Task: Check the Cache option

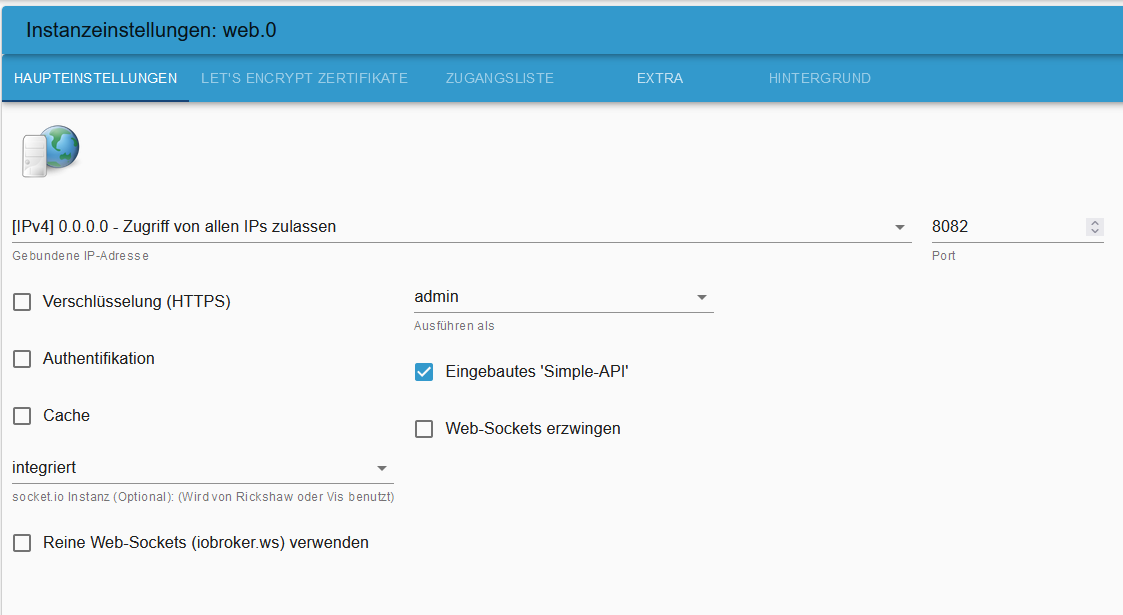Action: coord(22,416)
